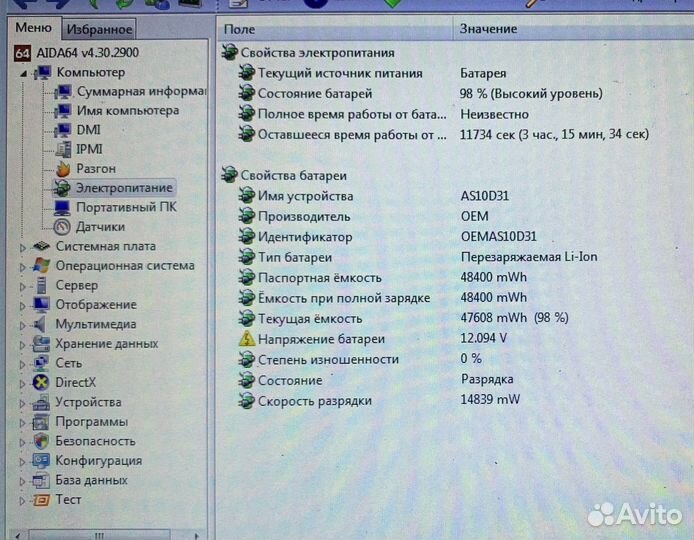Click the Поле column header
This screenshot has width=694, height=540.
pyautogui.click(x=335, y=29)
